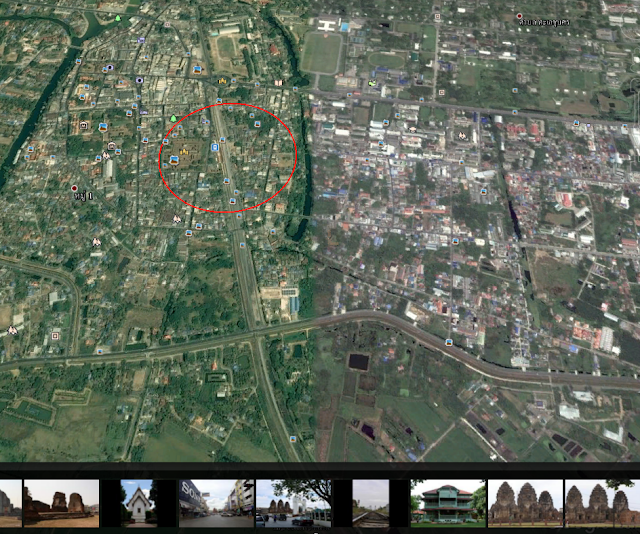The height and width of the screenshot is (534, 640).
Task: Click pink dining icon at far left edge
Action: [x=12, y=330]
